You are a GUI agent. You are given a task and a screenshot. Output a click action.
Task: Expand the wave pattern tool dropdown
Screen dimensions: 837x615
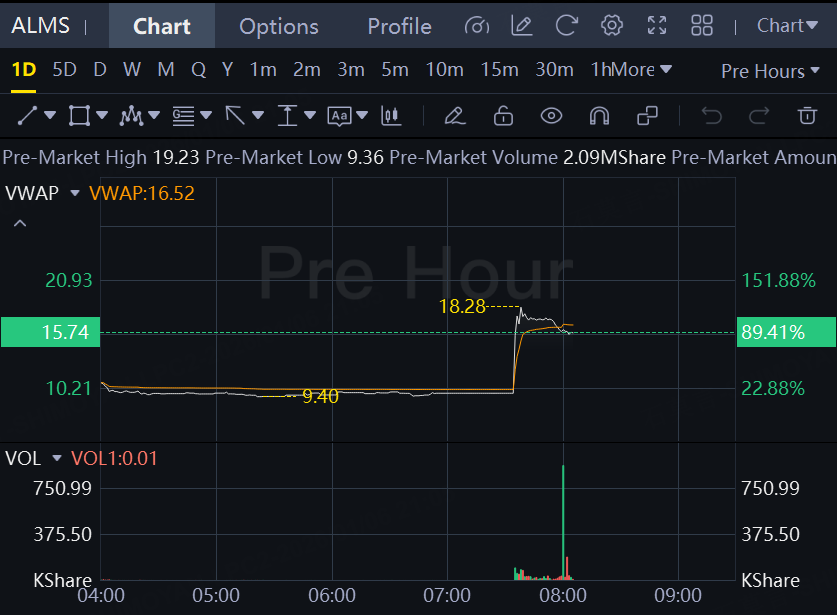point(154,115)
